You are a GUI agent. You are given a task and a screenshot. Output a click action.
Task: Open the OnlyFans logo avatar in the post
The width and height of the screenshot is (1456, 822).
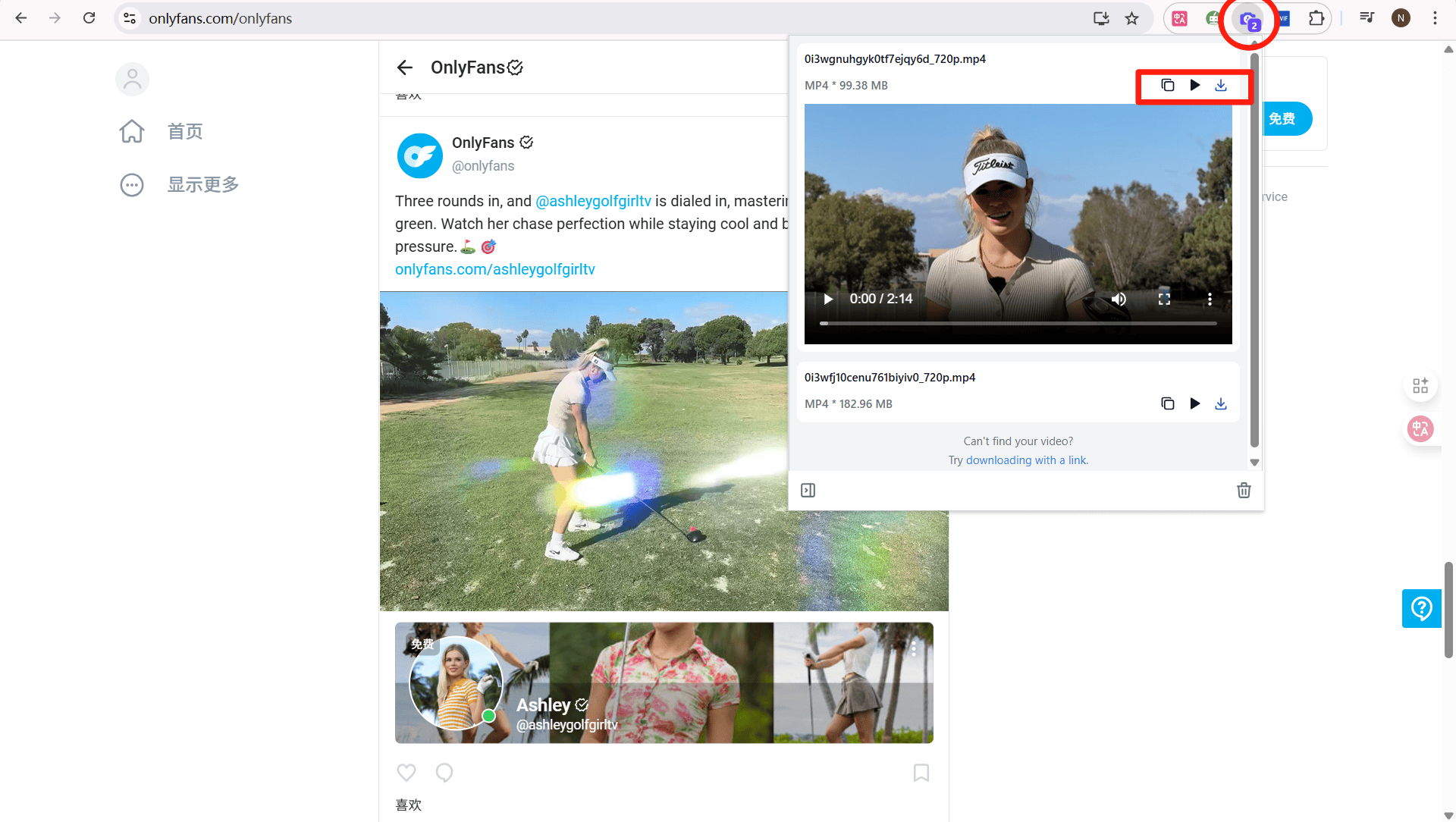pyautogui.click(x=420, y=155)
